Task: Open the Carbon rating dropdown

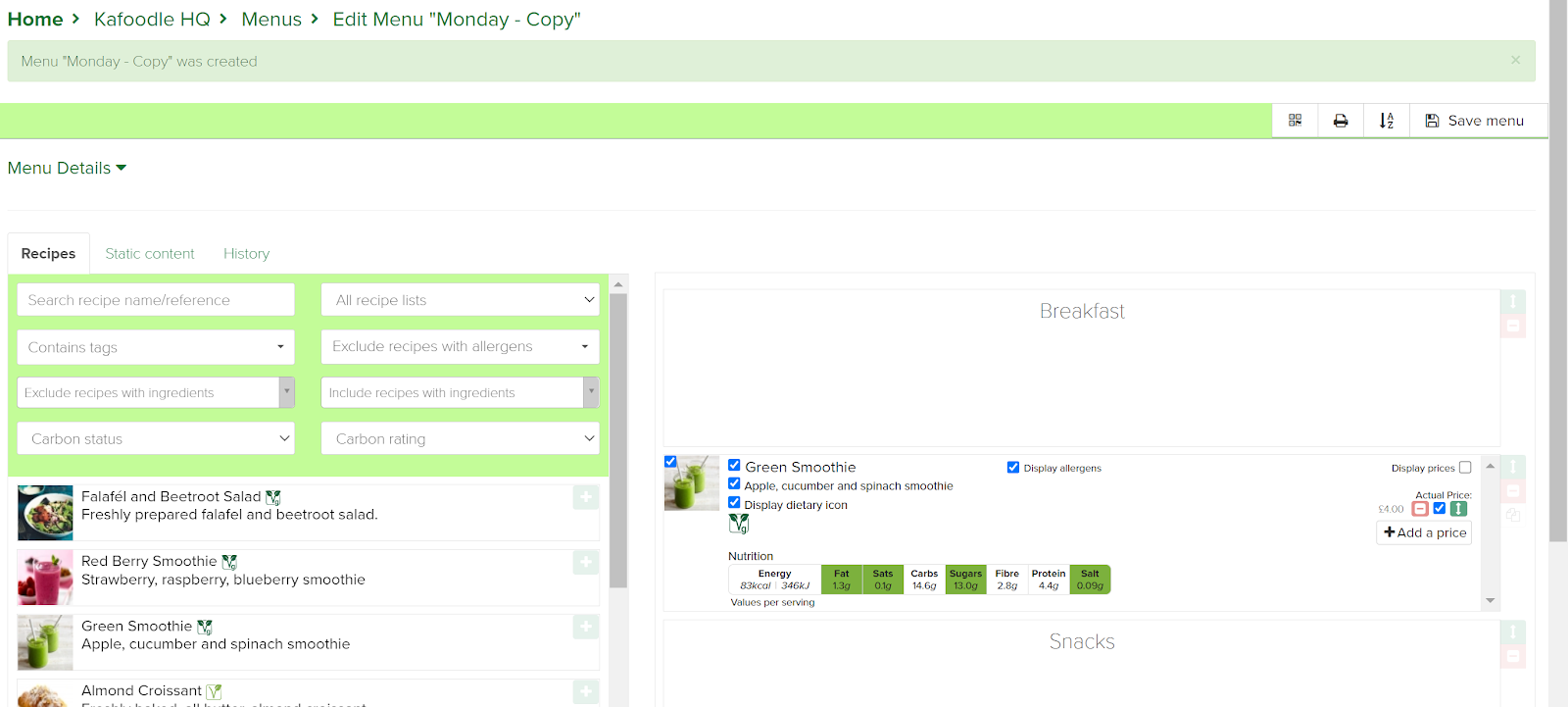Action: click(x=460, y=439)
